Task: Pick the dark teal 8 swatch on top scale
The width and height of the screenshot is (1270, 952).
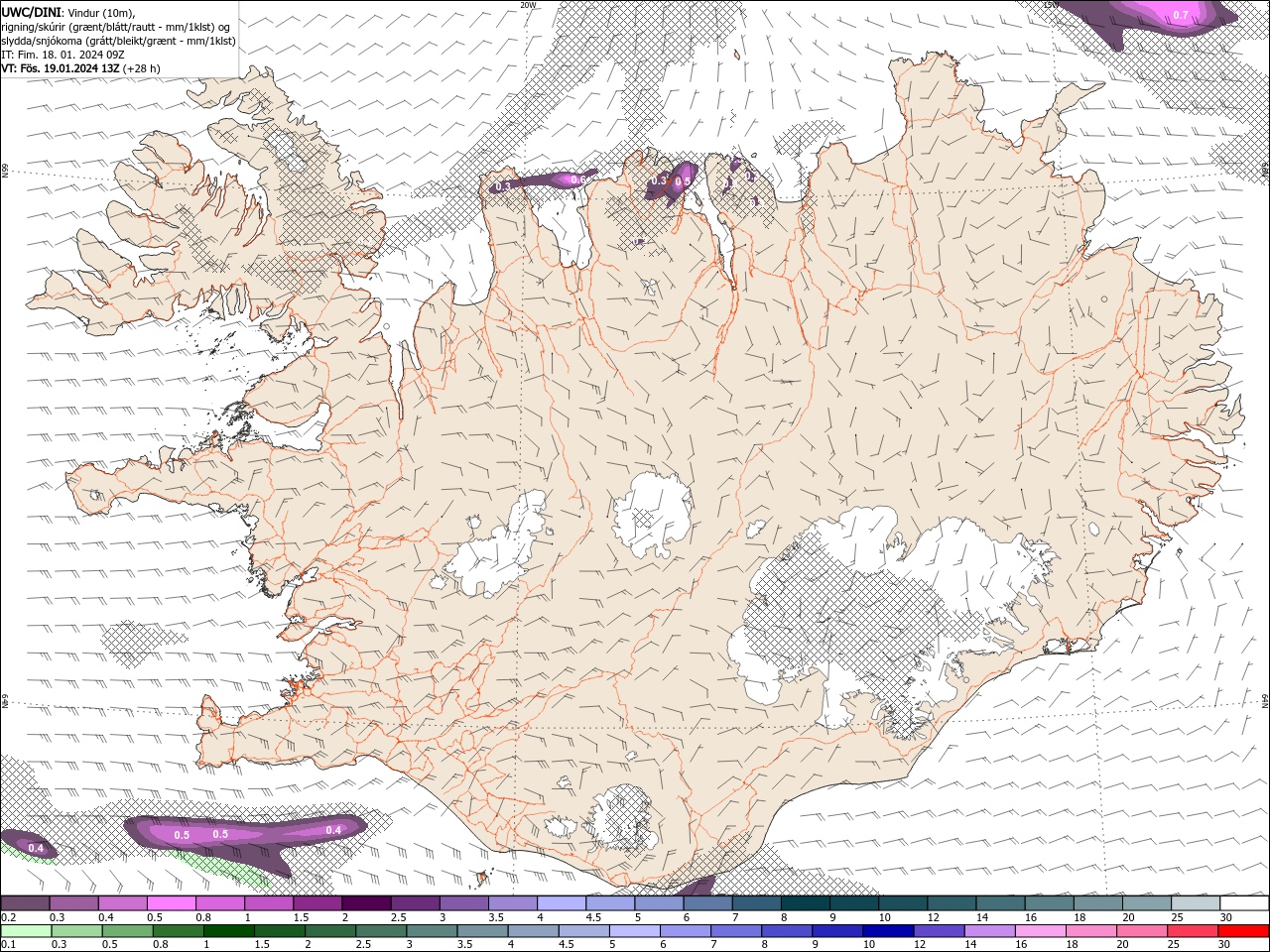Action: (x=805, y=903)
